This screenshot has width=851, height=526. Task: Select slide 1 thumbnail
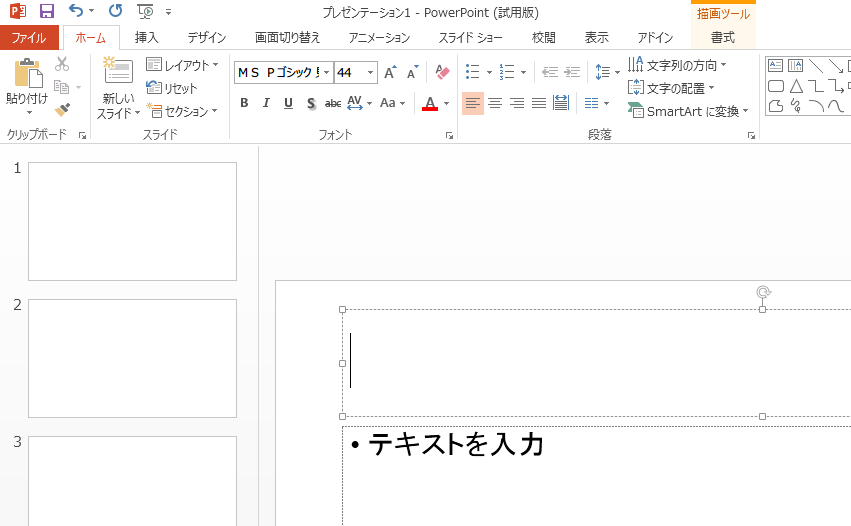pyautogui.click(x=132, y=221)
